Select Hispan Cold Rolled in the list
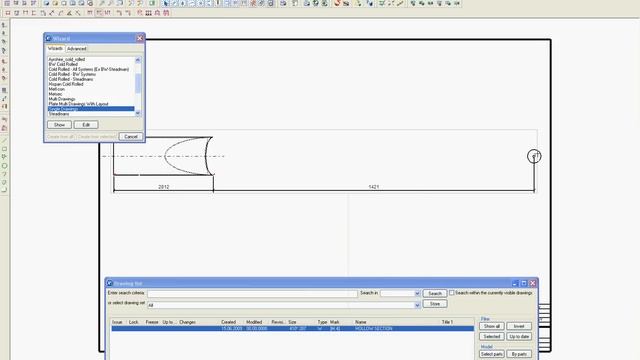The height and width of the screenshot is (360, 640). 66,84
